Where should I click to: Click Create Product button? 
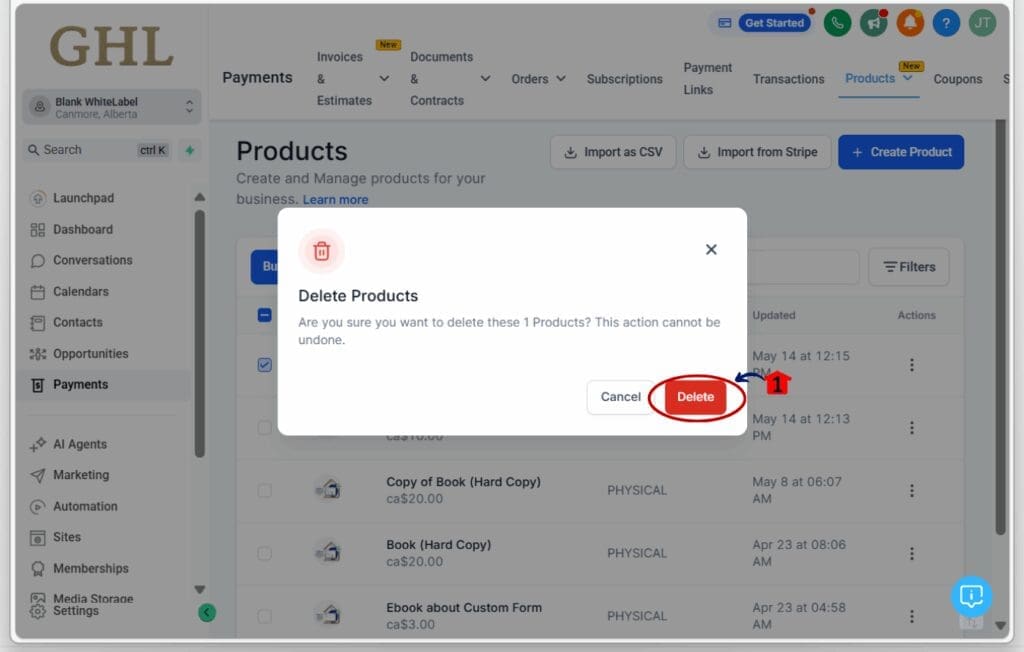point(901,152)
